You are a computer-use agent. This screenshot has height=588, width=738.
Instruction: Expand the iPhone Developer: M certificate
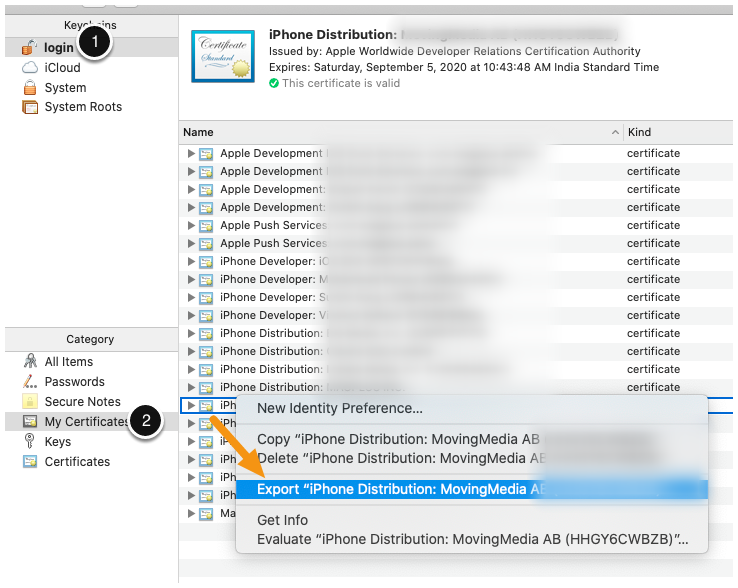pos(191,279)
